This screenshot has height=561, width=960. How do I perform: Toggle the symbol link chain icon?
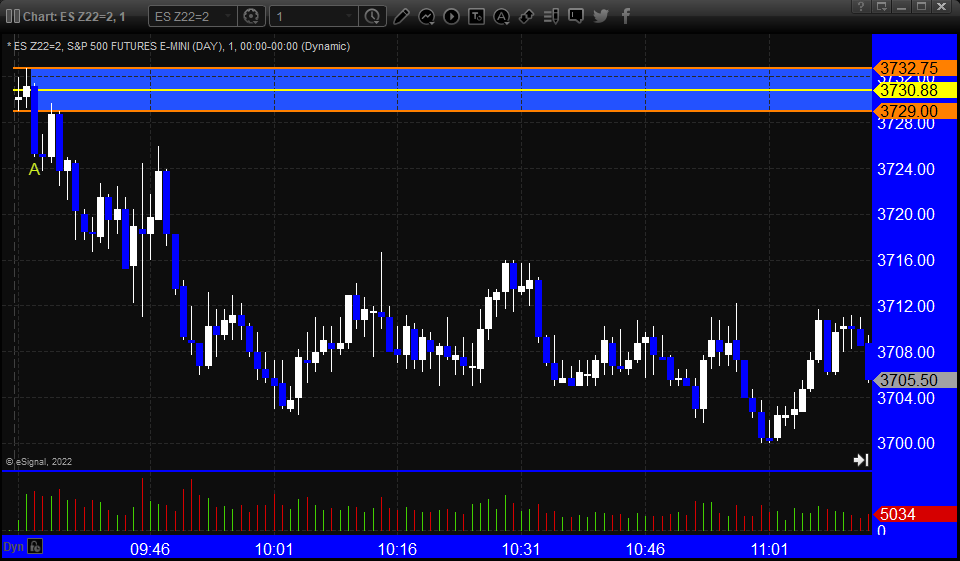527,16
